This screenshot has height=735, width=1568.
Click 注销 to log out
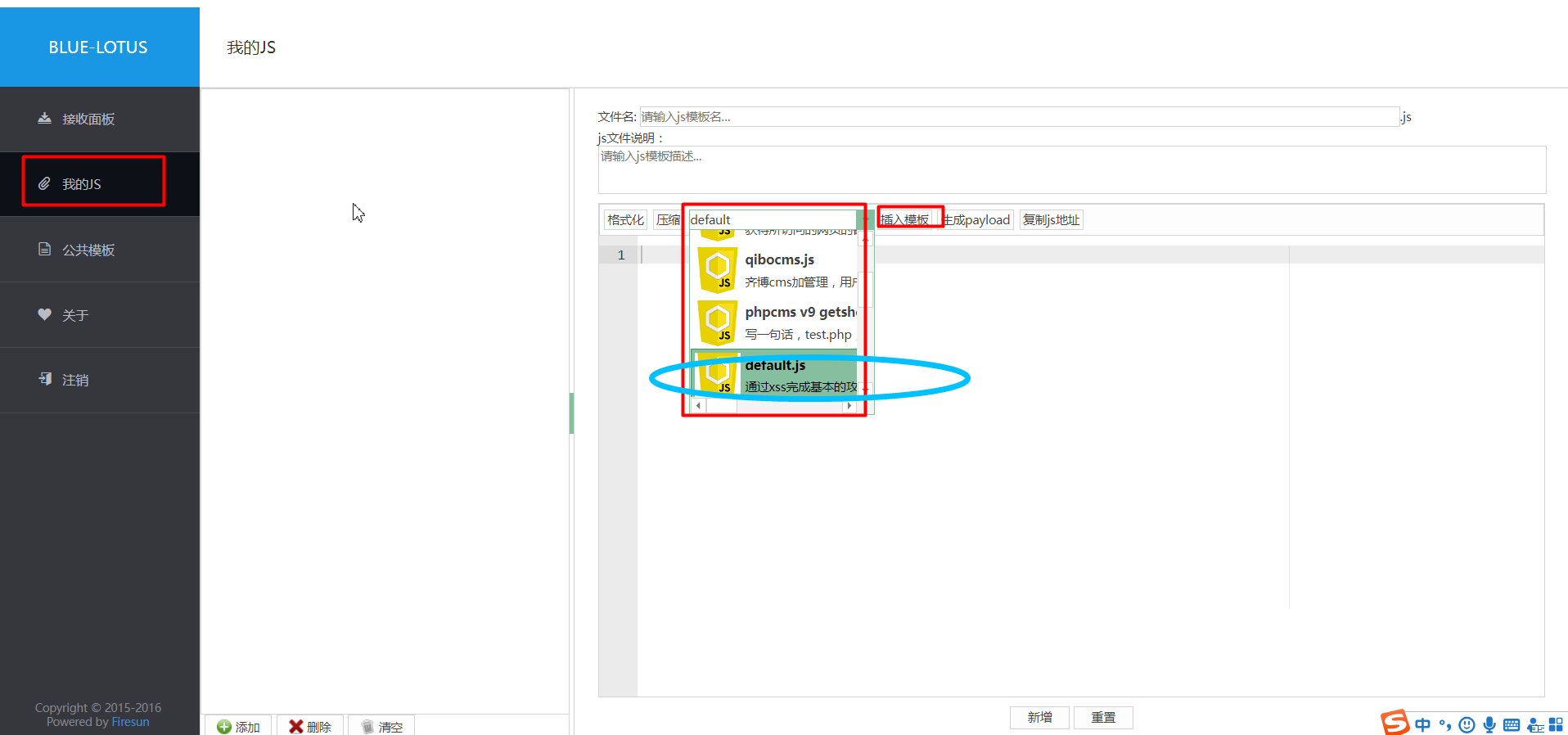coord(99,380)
